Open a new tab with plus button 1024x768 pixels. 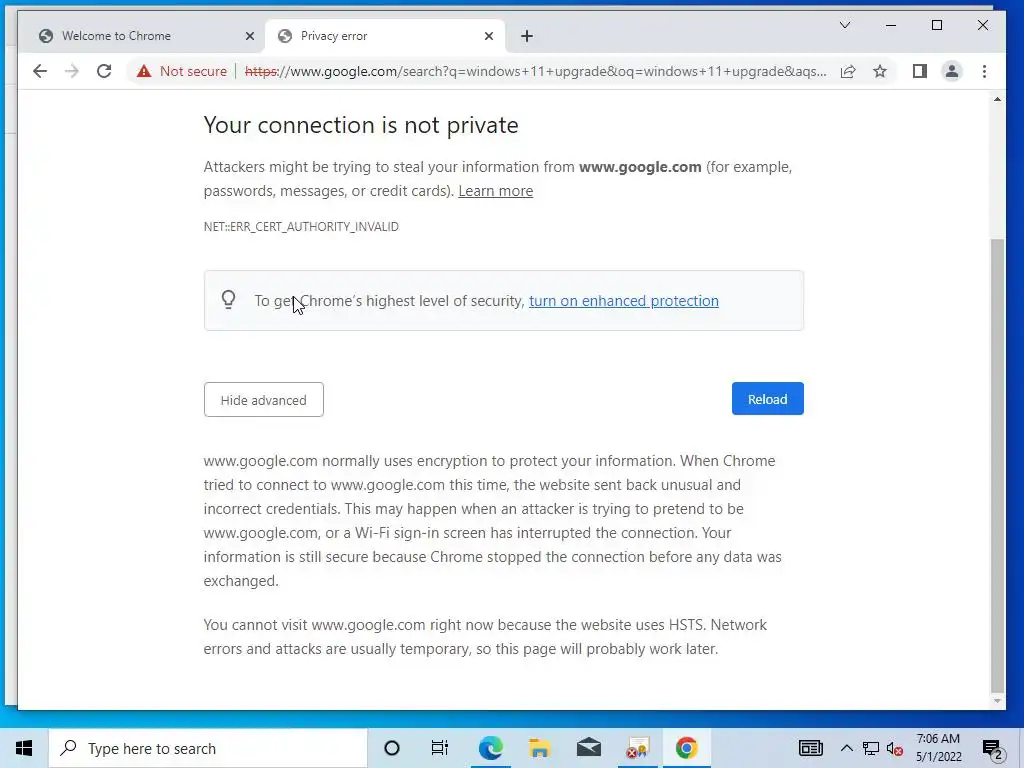[x=527, y=36]
